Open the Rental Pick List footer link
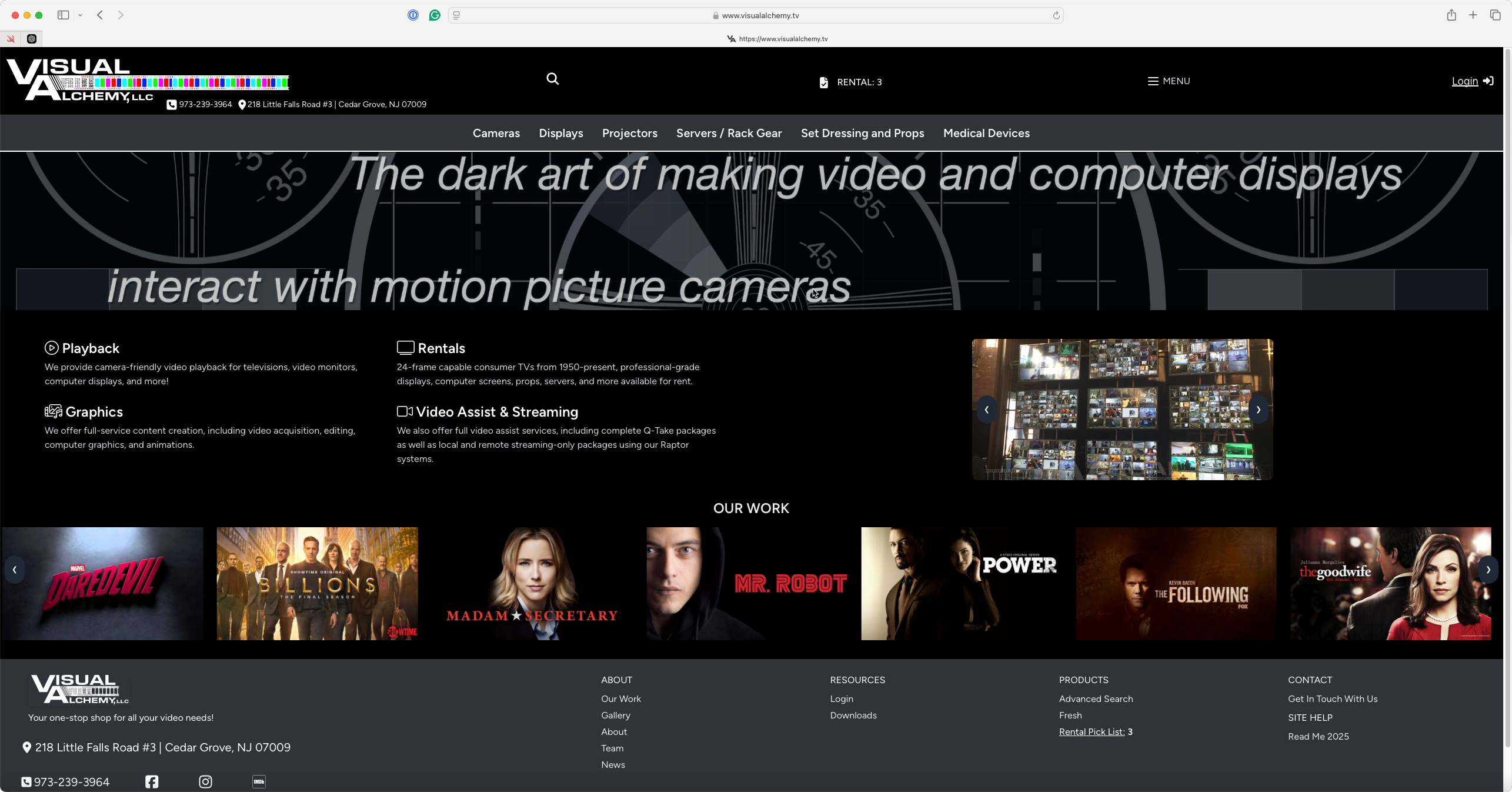1512x792 pixels. [1092, 732]
